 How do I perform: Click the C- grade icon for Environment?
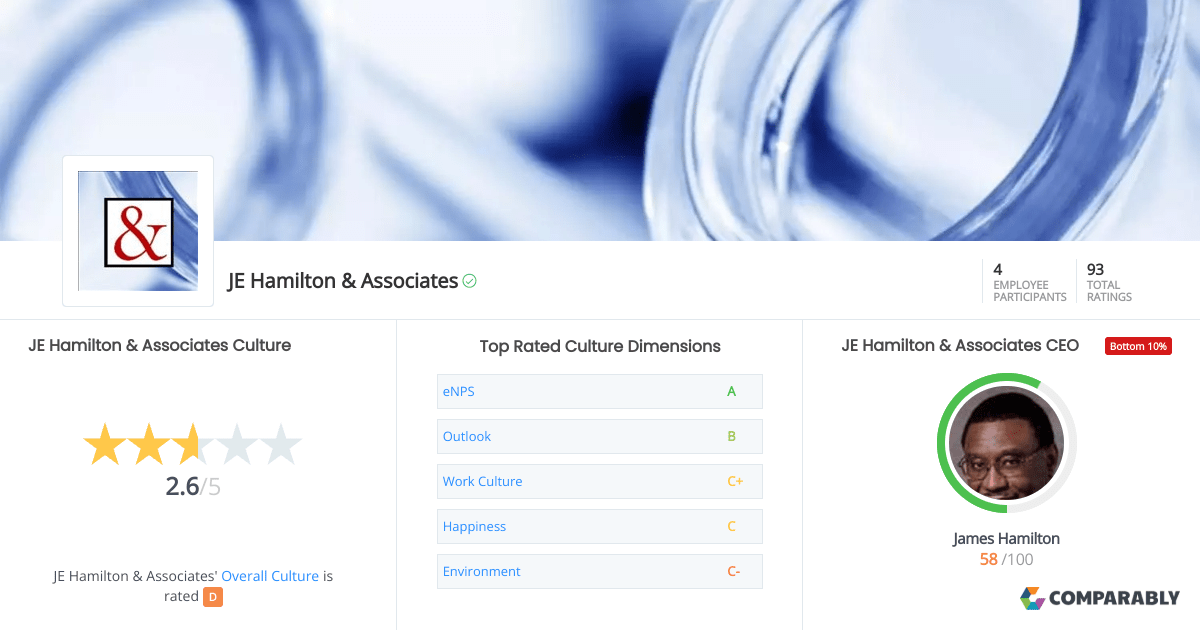coord(735,571)
